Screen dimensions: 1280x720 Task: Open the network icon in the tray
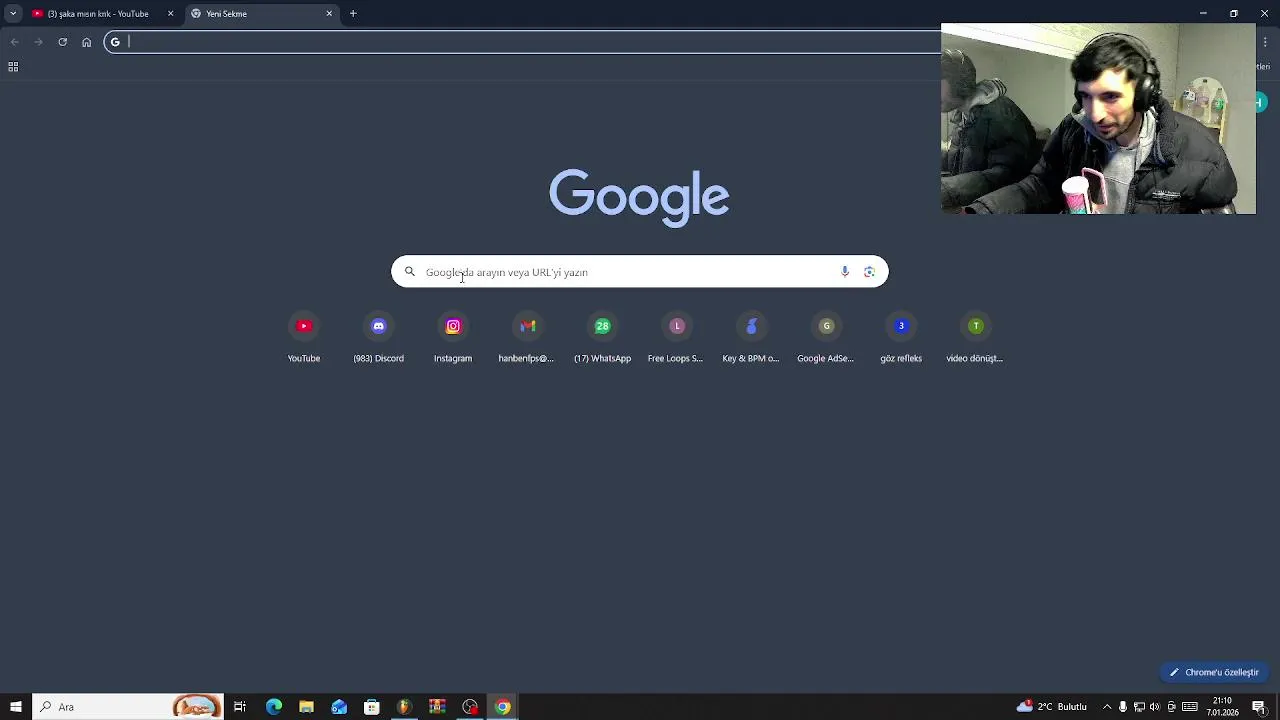(1139, 707)
